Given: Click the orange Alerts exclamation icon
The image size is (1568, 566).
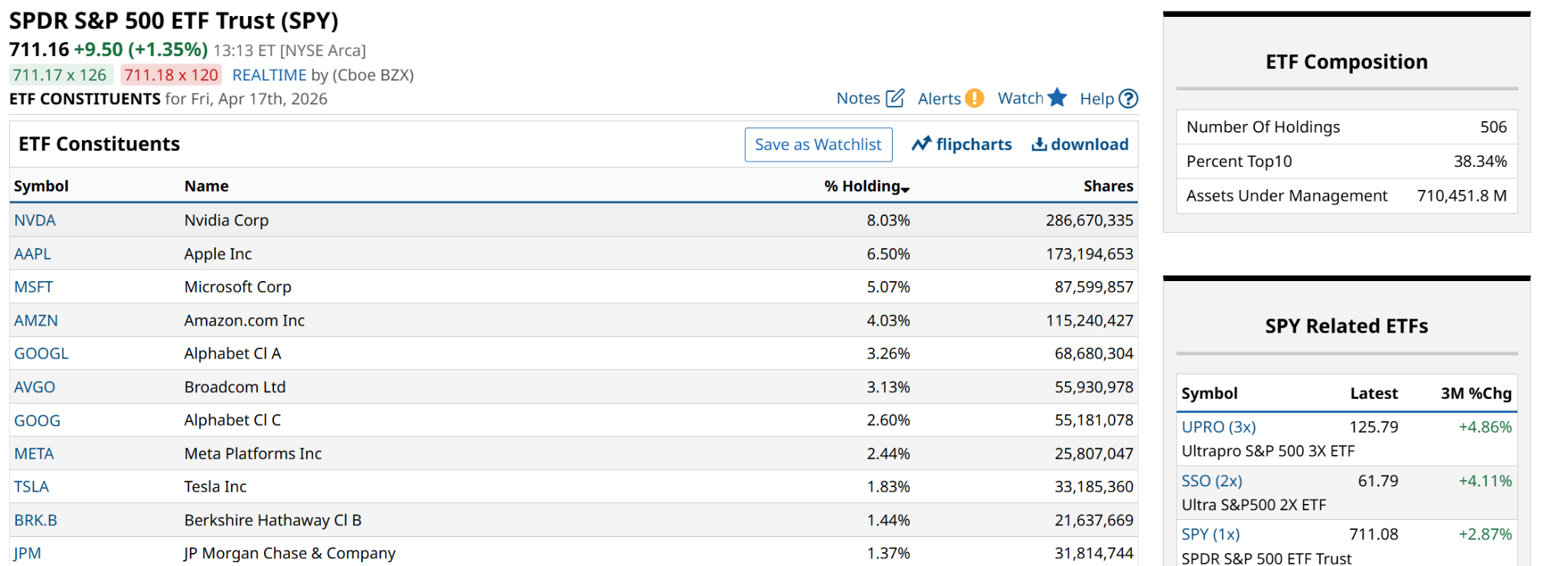Looking at the screenshot, I should coord(974,98).
